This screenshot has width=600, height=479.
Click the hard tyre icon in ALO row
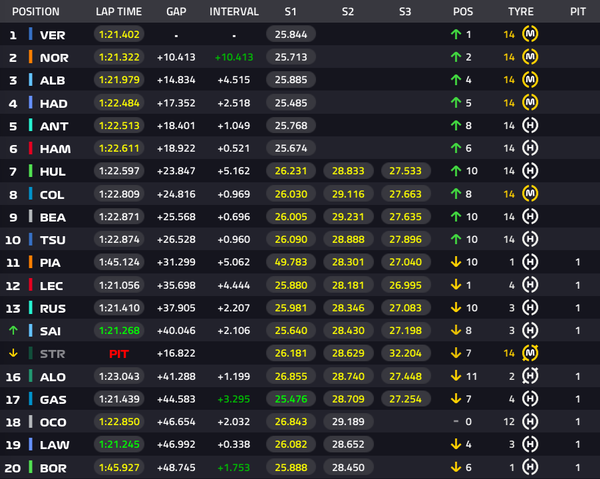tap(530, 376)
